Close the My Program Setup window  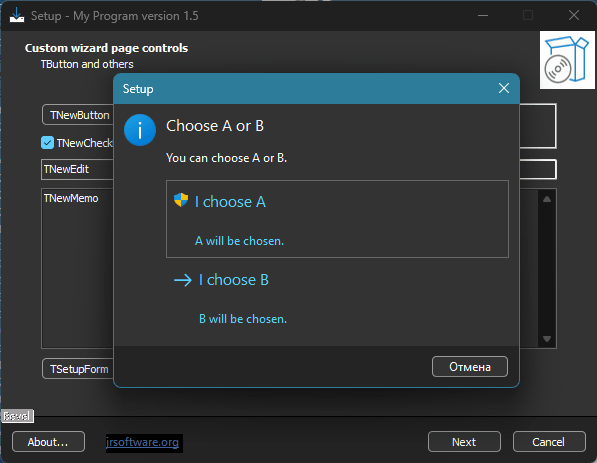[574, 16]
